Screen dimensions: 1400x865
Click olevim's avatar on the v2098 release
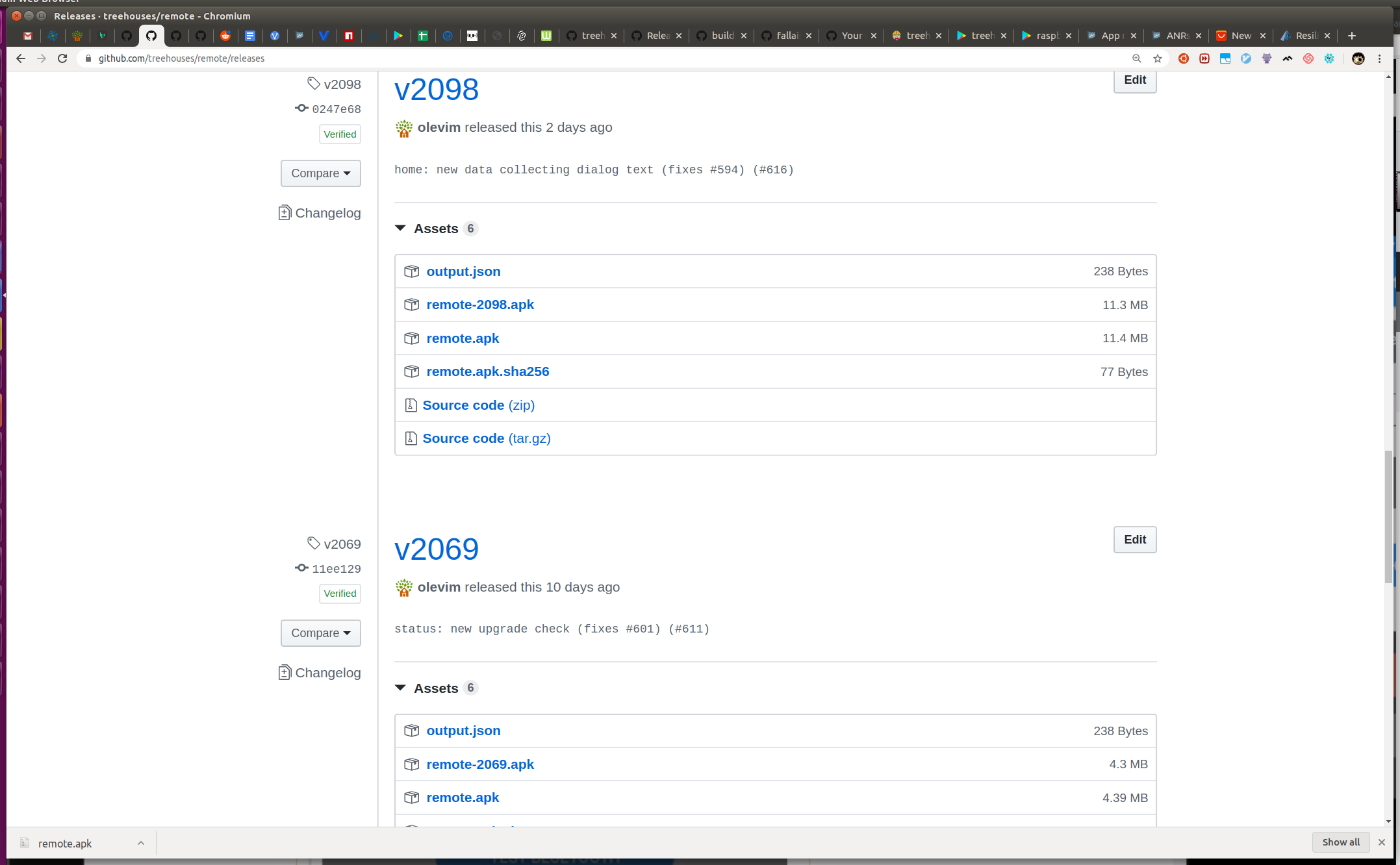tap(403, 128)
